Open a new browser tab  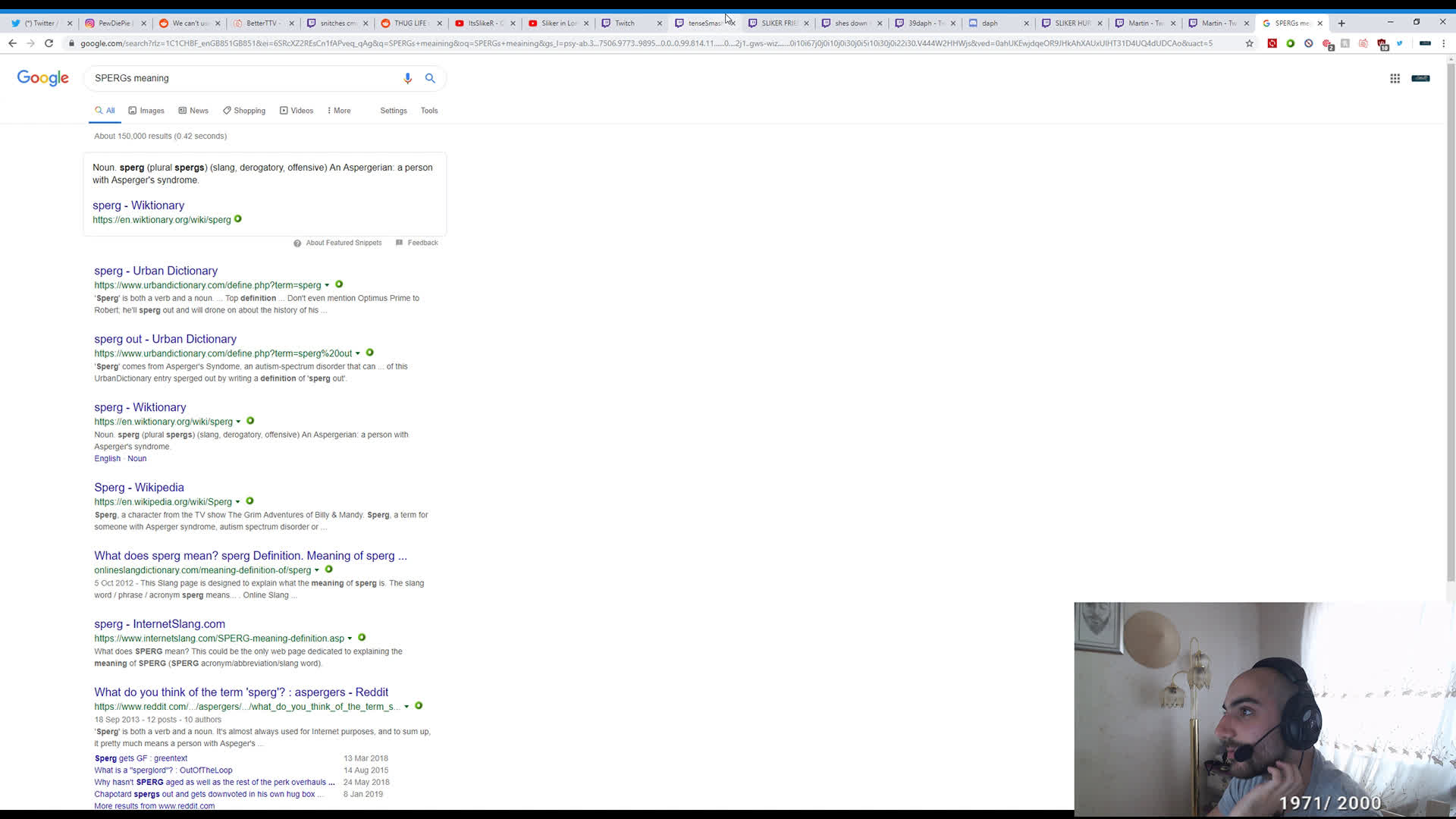tap(1341, 23)
